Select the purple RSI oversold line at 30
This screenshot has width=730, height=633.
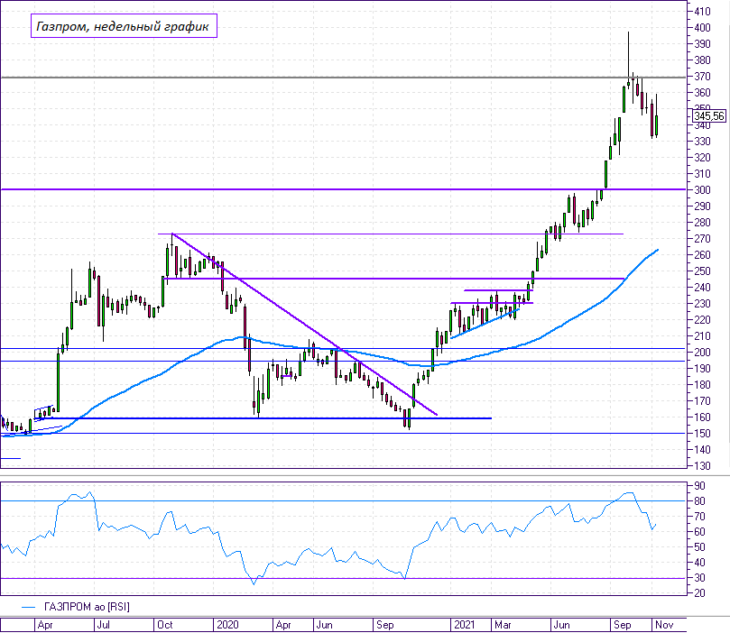[344, 579]
